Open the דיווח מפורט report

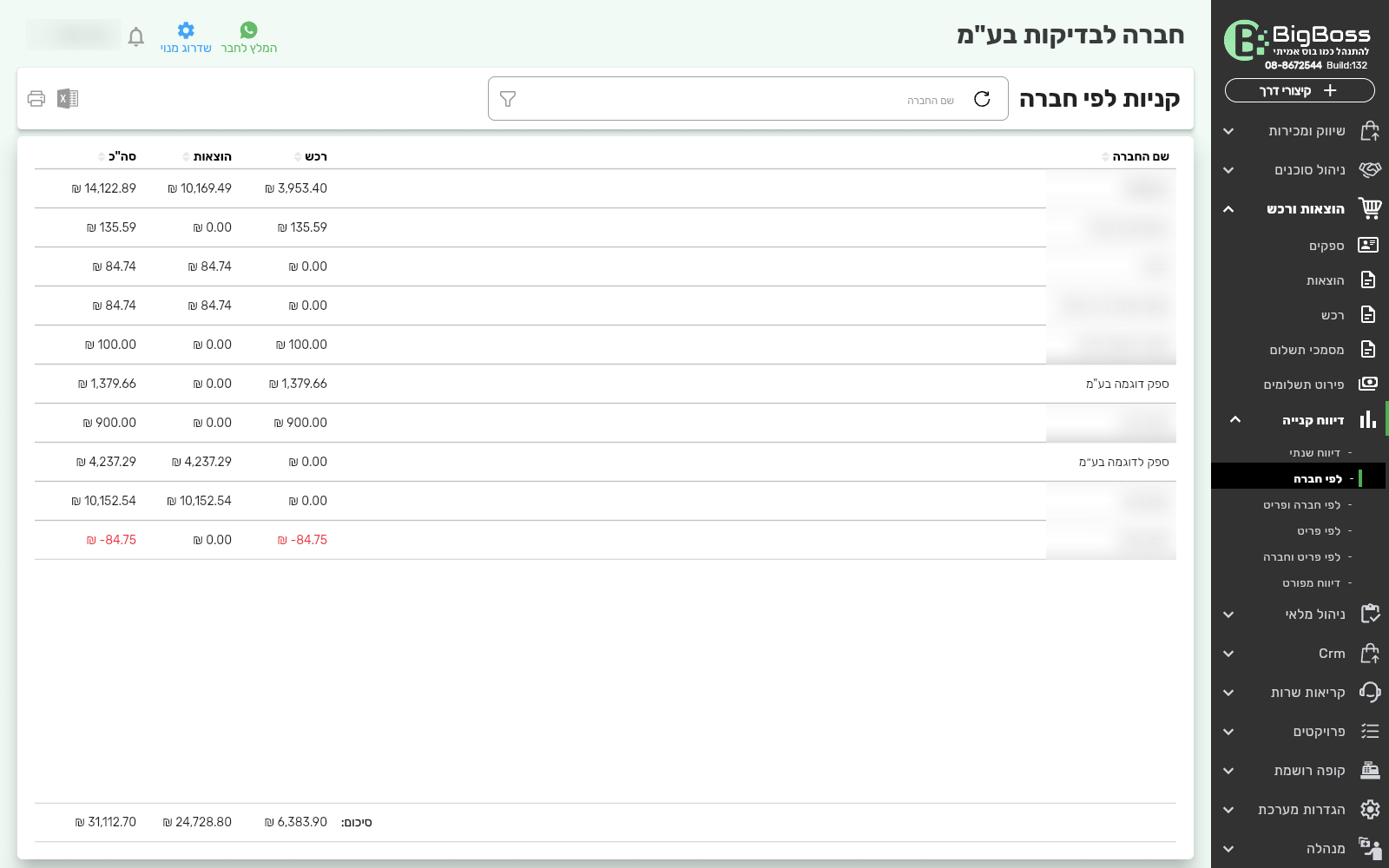pyautogui.click(x=1311, y=583)
